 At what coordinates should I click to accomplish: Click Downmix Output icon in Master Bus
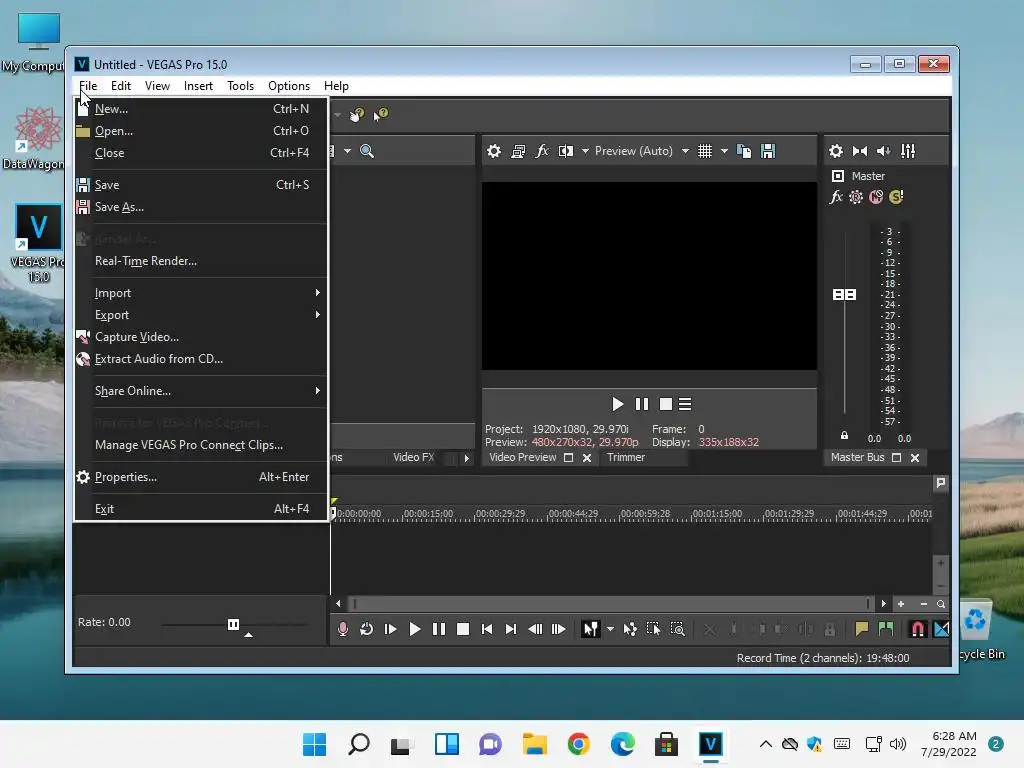[x=860, y=152]
